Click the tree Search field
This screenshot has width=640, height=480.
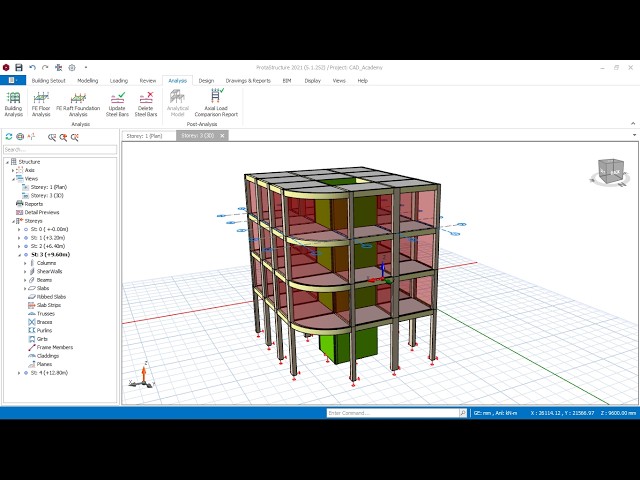click(x=60, y=149)
